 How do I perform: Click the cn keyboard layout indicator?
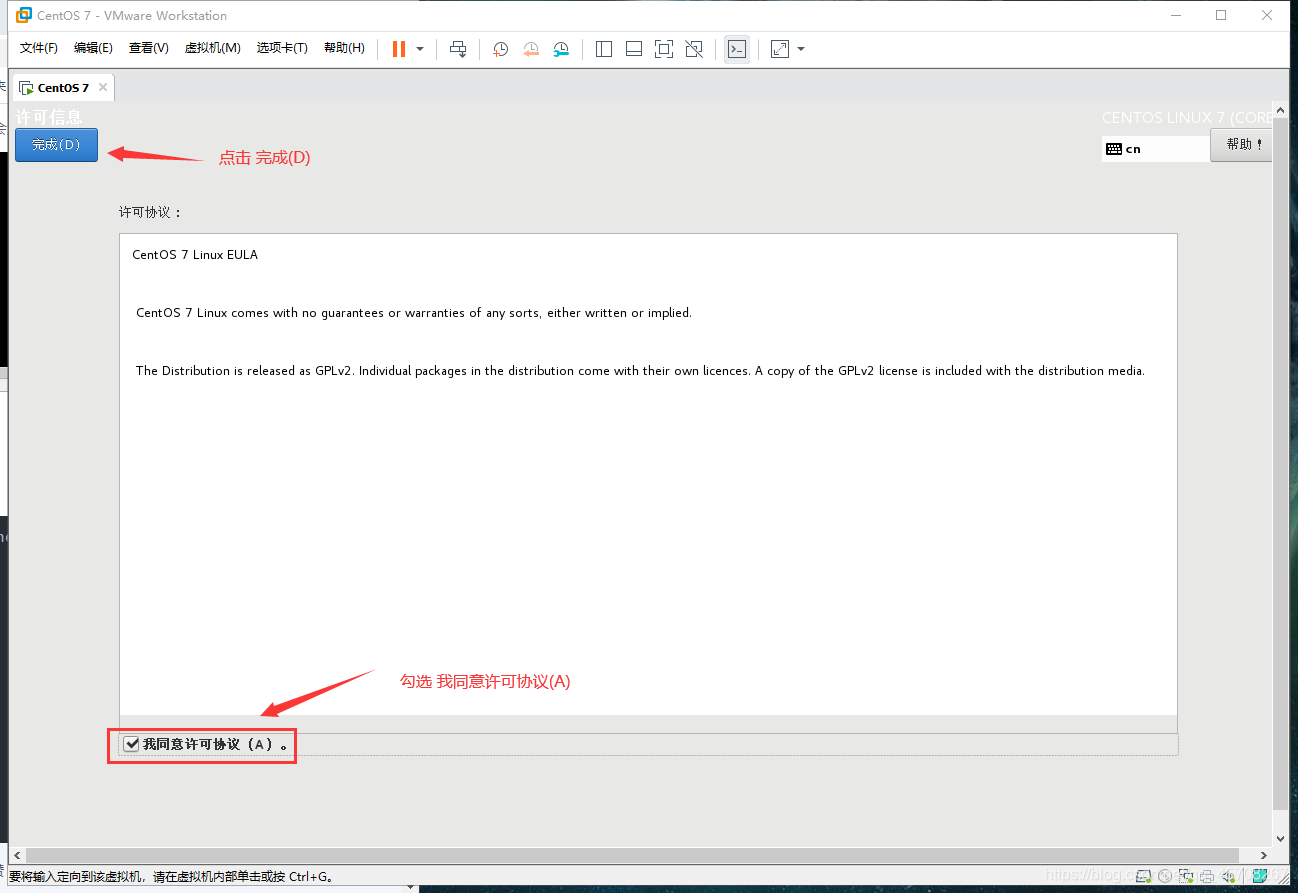[x=1155, y=149]
